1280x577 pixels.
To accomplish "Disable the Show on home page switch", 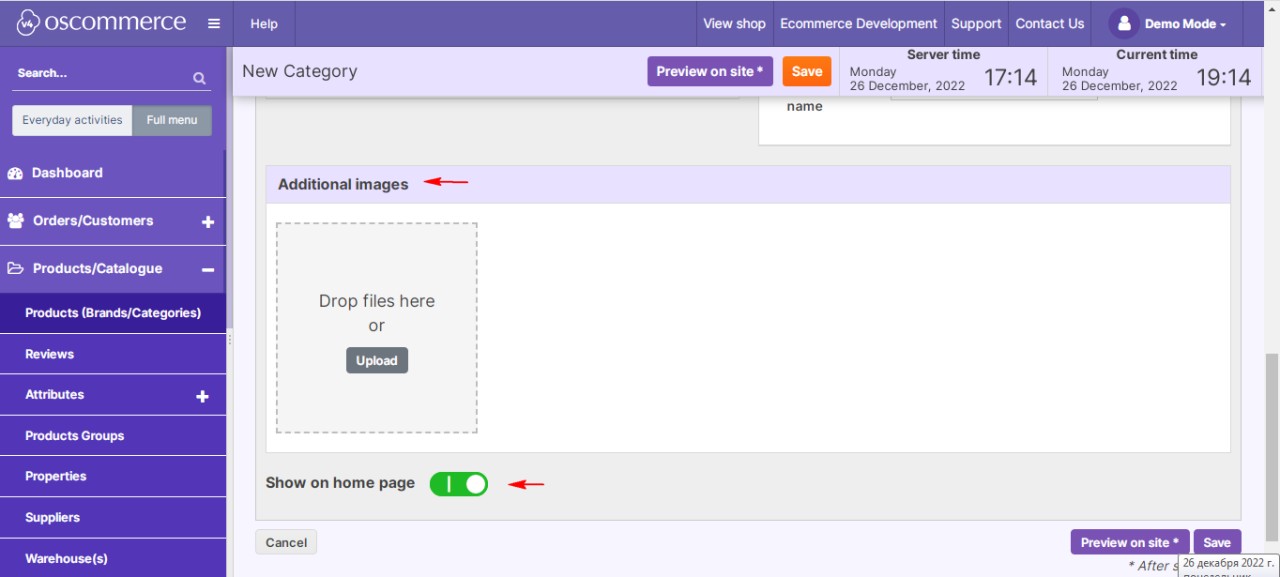I will (459, 484).
